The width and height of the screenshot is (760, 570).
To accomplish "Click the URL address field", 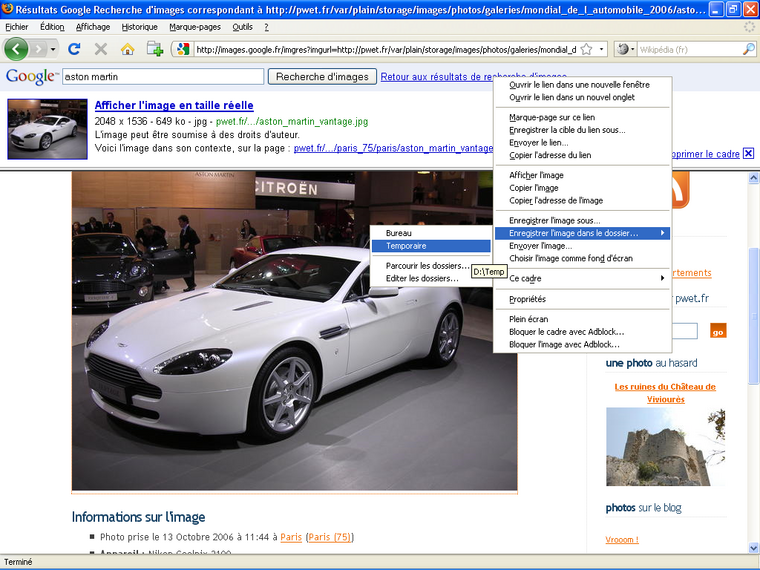I will pos(386,49).
